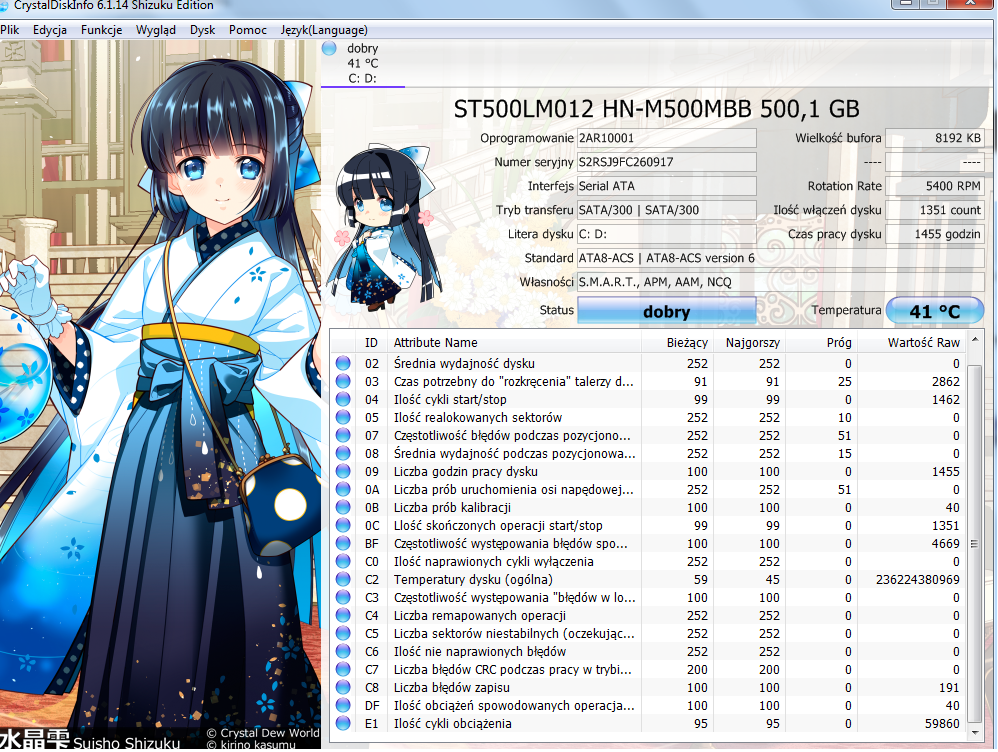Click status circle for attribute 07

(x=343, y=435)
